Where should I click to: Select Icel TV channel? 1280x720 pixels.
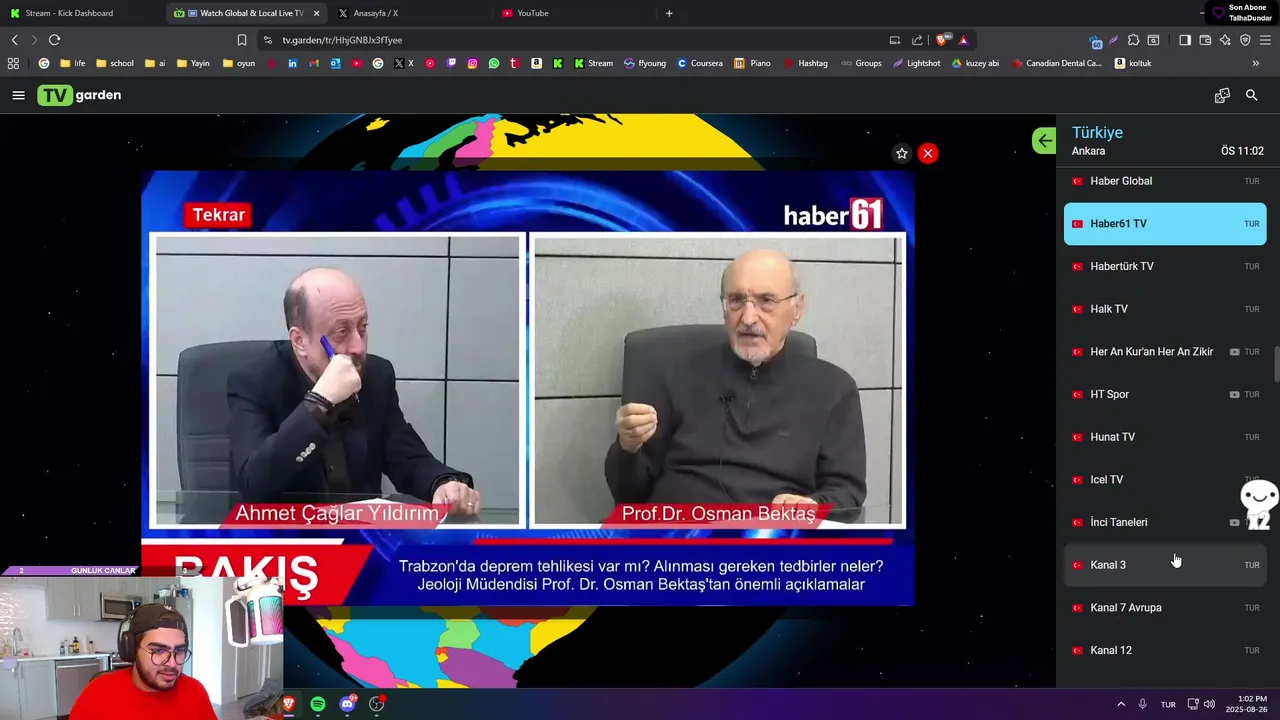coord(1165,480)
